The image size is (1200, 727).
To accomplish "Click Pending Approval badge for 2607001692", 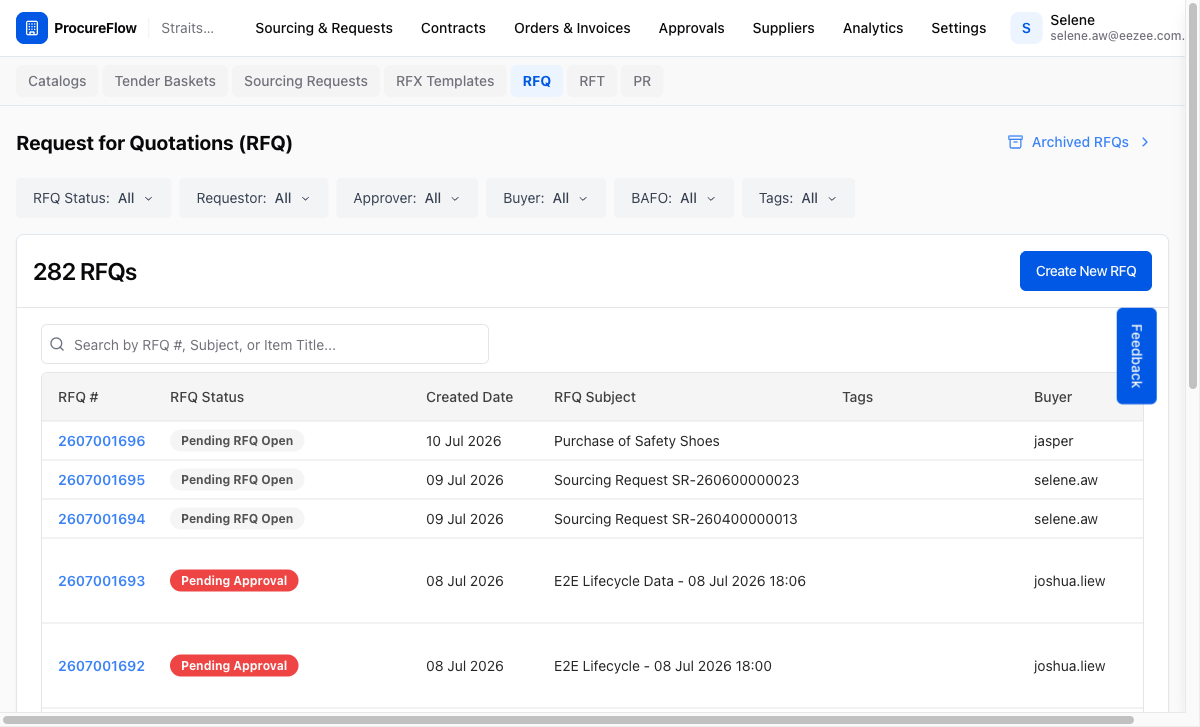I will click(234, 666).
